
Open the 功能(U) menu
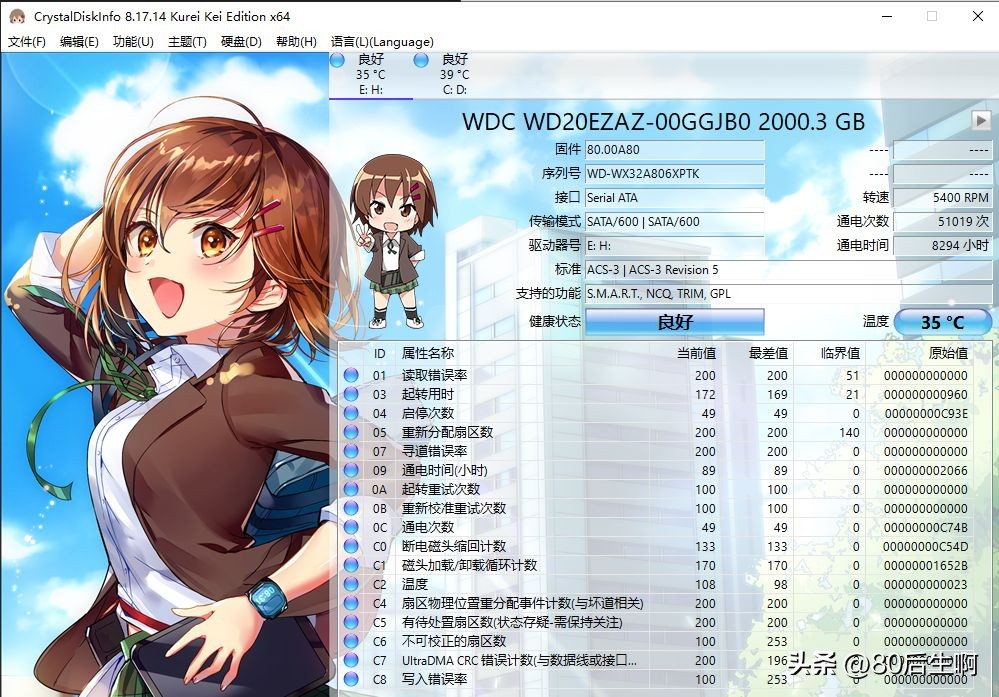click(135, 41)
